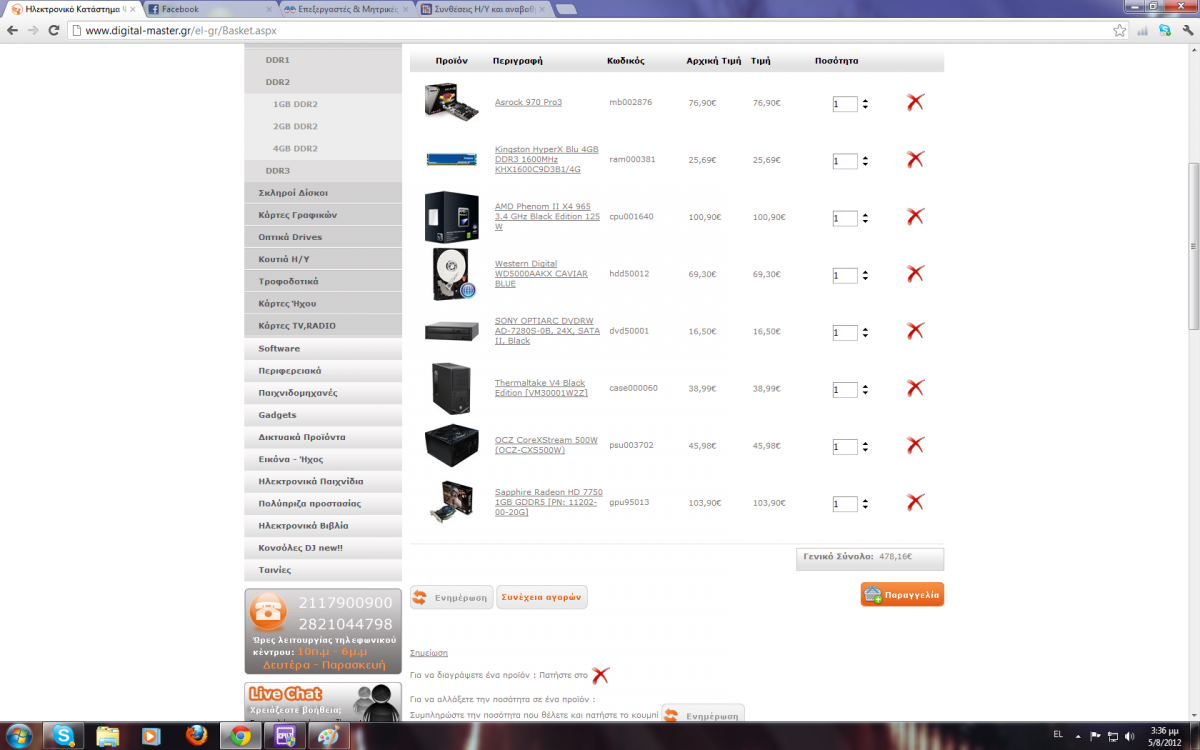The width and height of the screenshot is (1200, 750).
Task: Remove Asrock 970 Pro3 with red X
Action: point(915,102)
